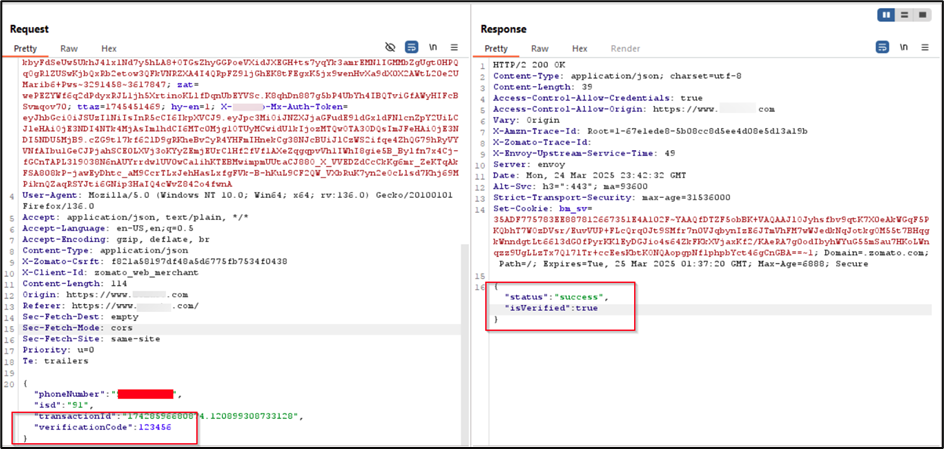Open the Hex tab in Response panel

(x=579, y=48)
